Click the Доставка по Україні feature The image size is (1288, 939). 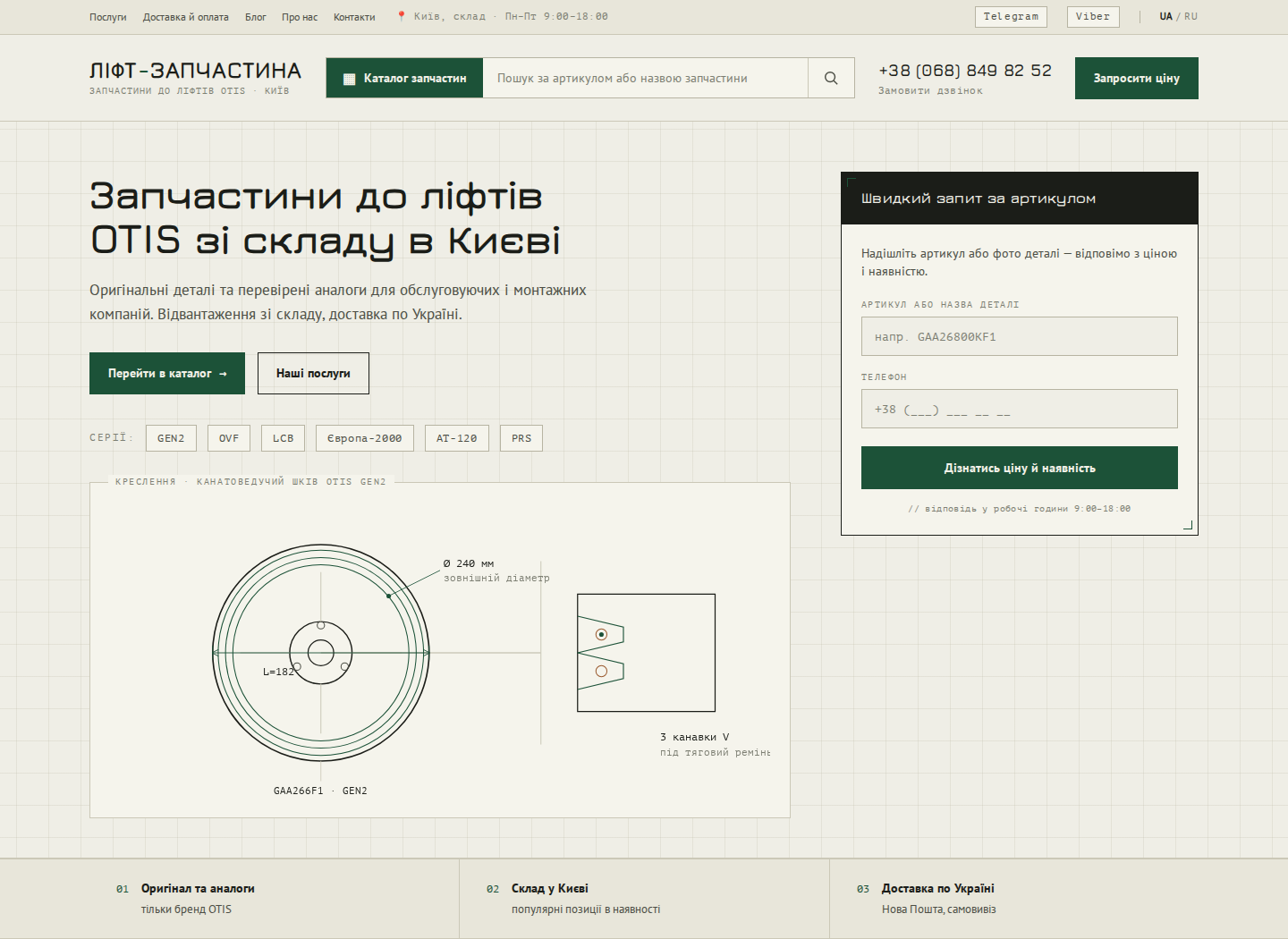pos(926,899)
